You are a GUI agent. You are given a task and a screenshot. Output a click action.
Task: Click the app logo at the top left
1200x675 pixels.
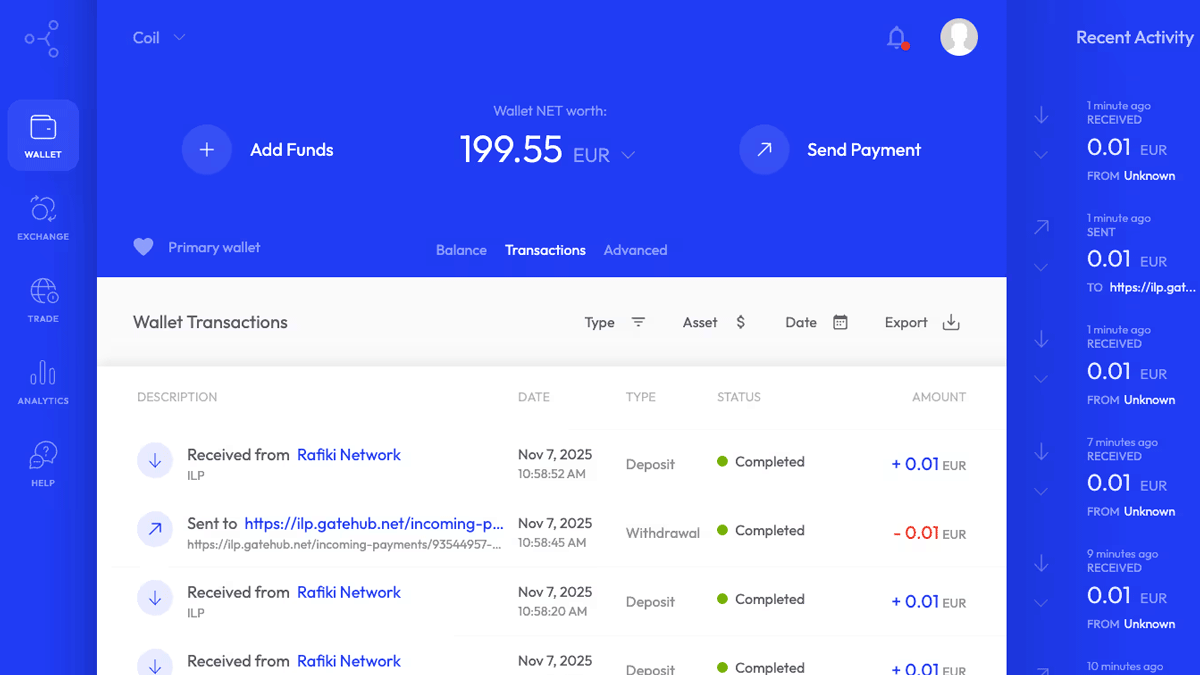[43, 38]
